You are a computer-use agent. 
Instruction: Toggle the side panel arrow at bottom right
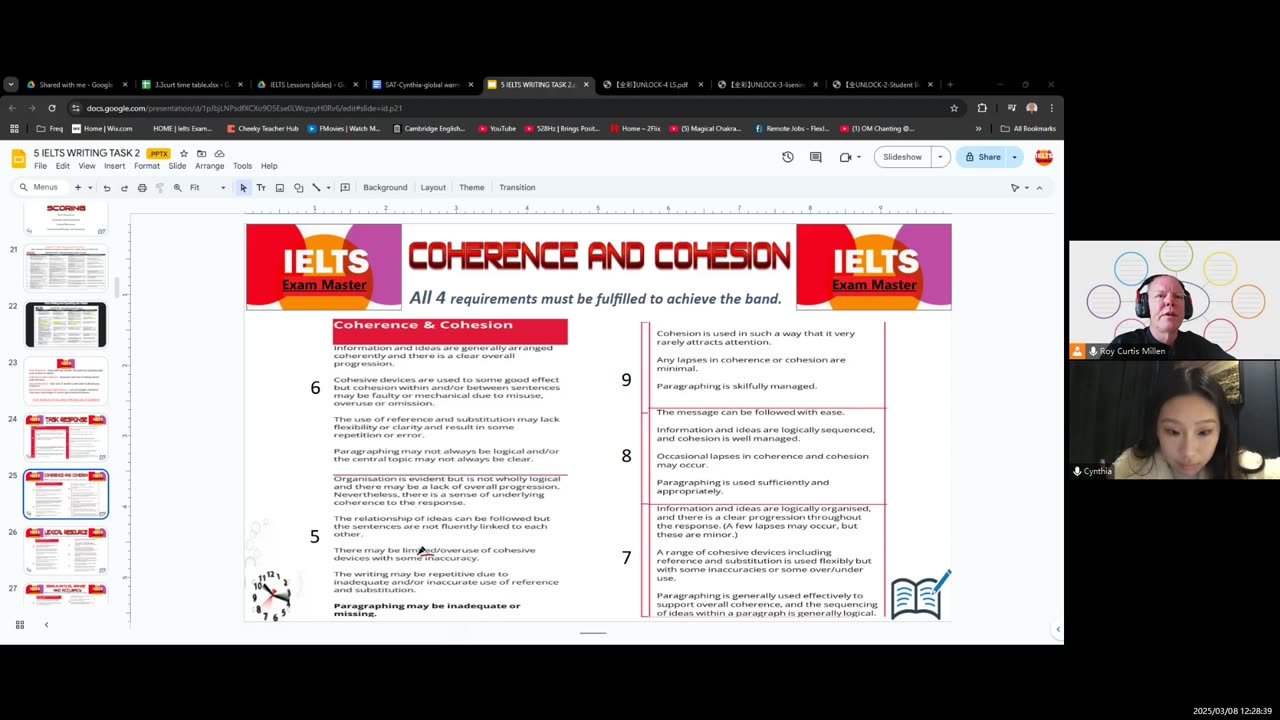(1058, 629)
